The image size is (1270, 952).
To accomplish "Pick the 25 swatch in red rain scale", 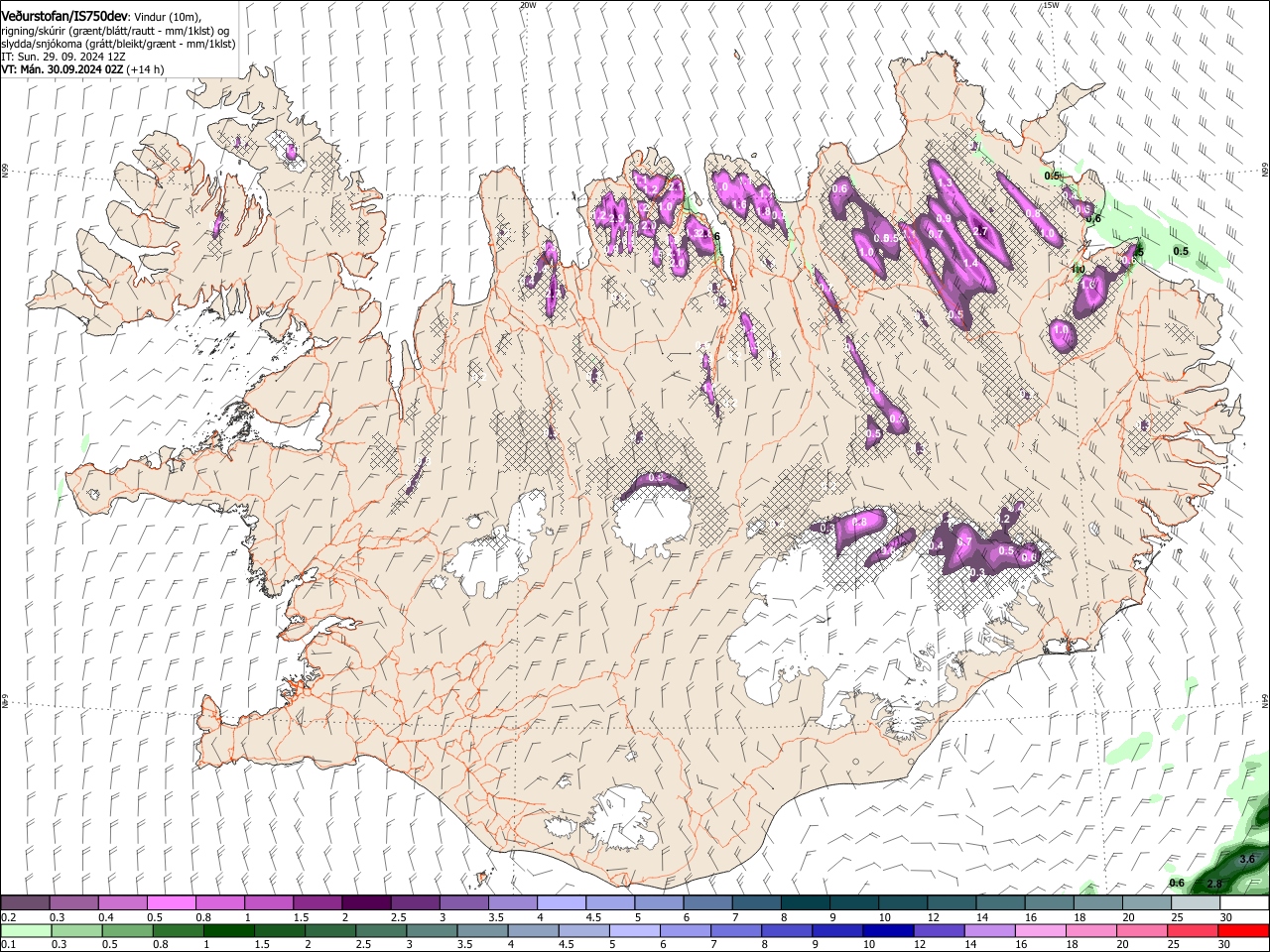I will pyautogui.click(x=1193, y=930).
